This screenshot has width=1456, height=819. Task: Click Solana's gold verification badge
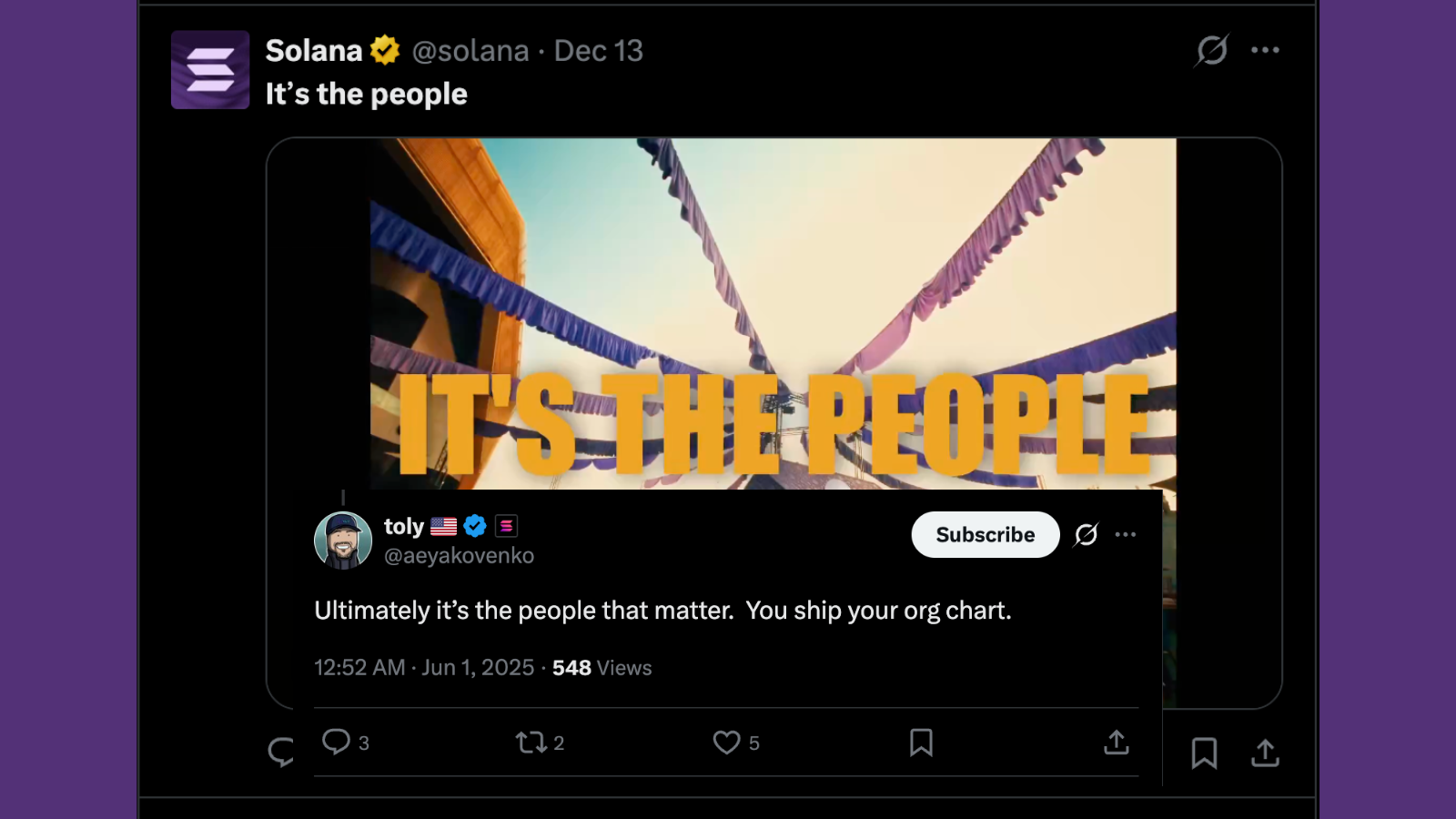click(x=386, y=51)
